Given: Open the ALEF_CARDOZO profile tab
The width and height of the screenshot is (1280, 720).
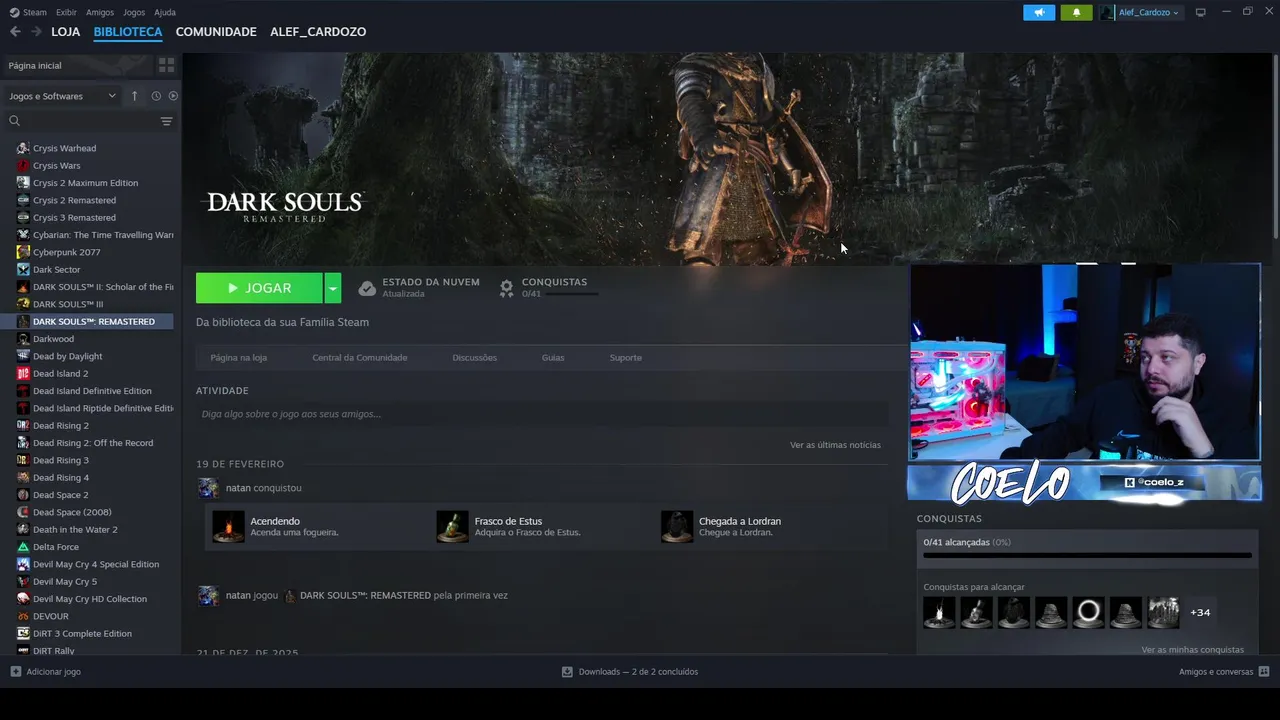Looking at the screenshot, I should (x=318, y=32).
